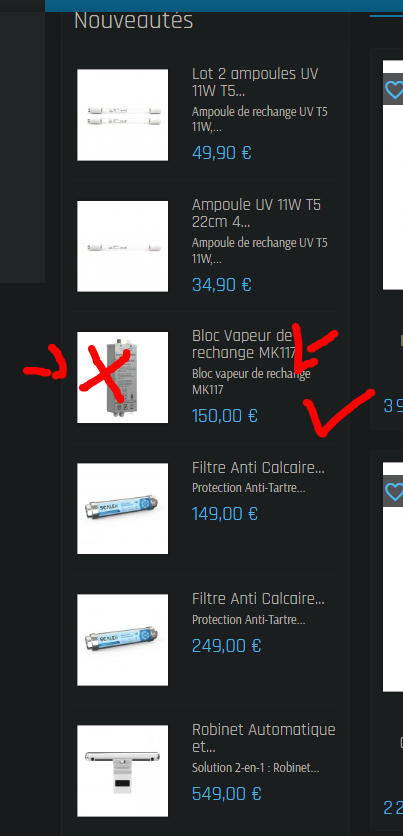Click Robinet Automatique product image
The image size is (403, 836).
(123, 771)
